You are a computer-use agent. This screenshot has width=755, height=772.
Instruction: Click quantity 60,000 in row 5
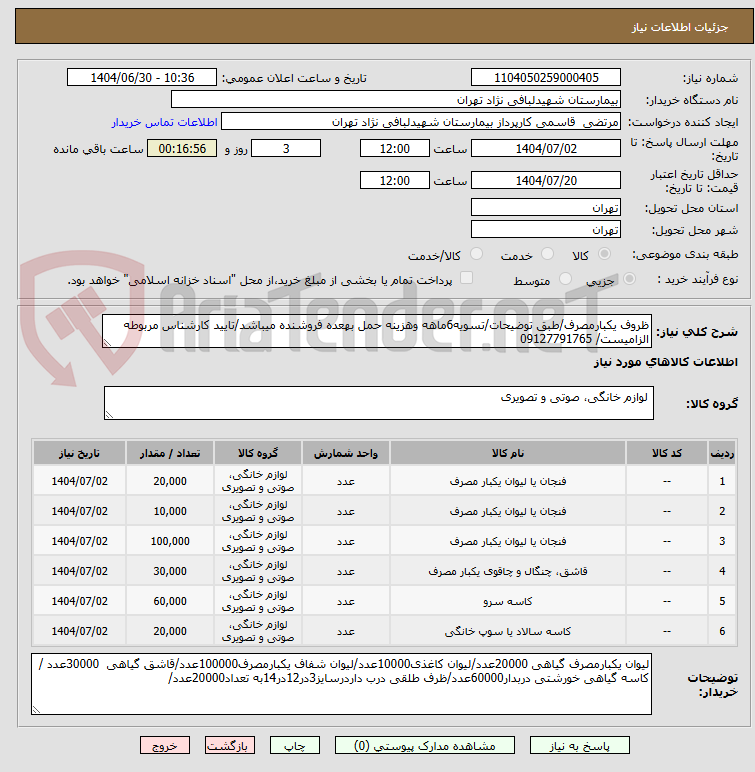coord(170,601)
